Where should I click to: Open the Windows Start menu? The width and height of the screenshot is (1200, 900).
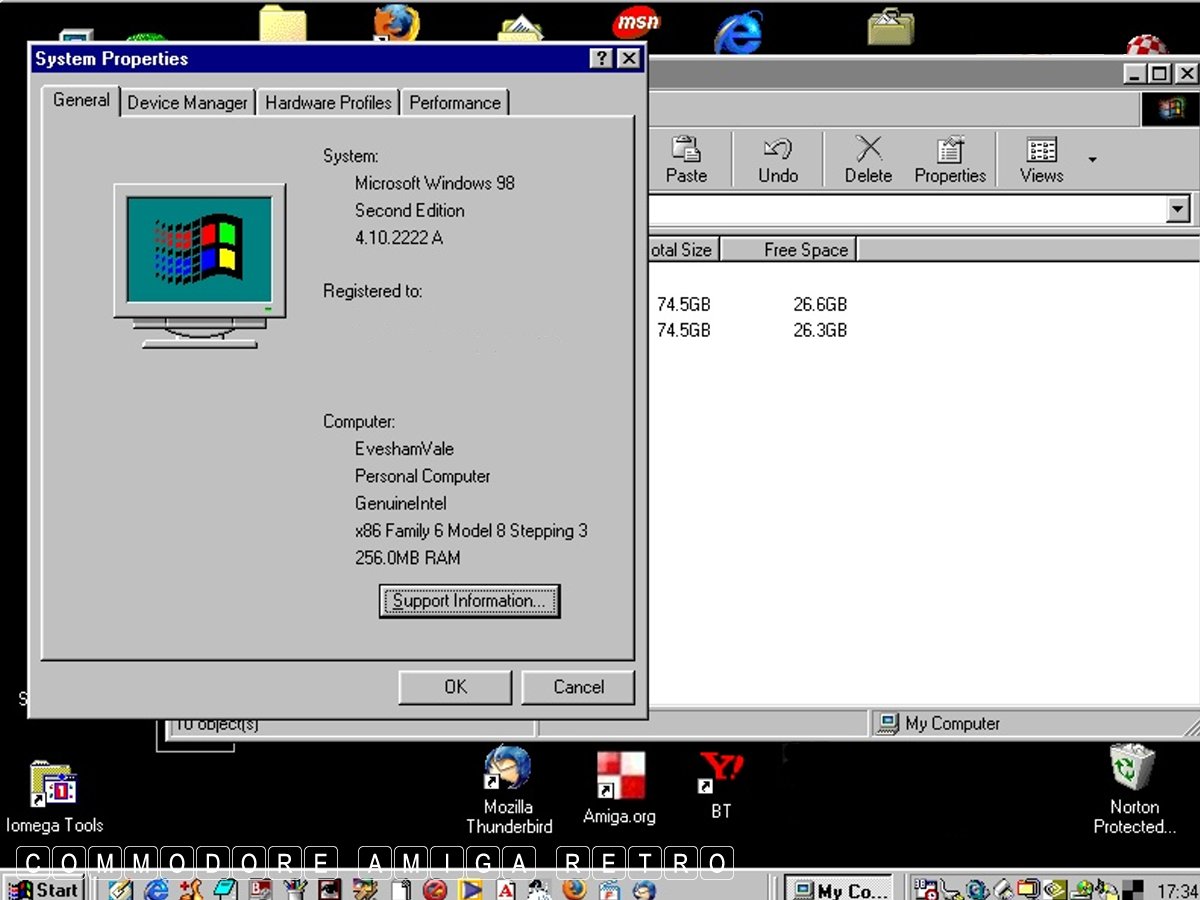(44, 889)
